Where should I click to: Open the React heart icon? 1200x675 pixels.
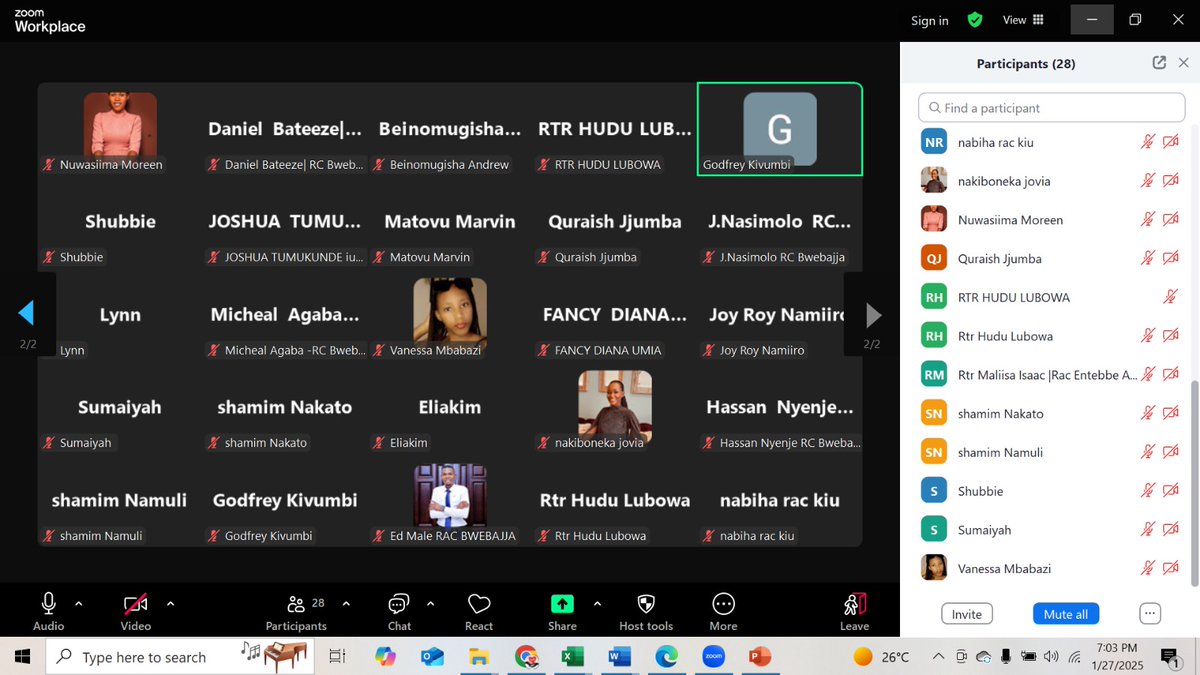click(479, 604)
